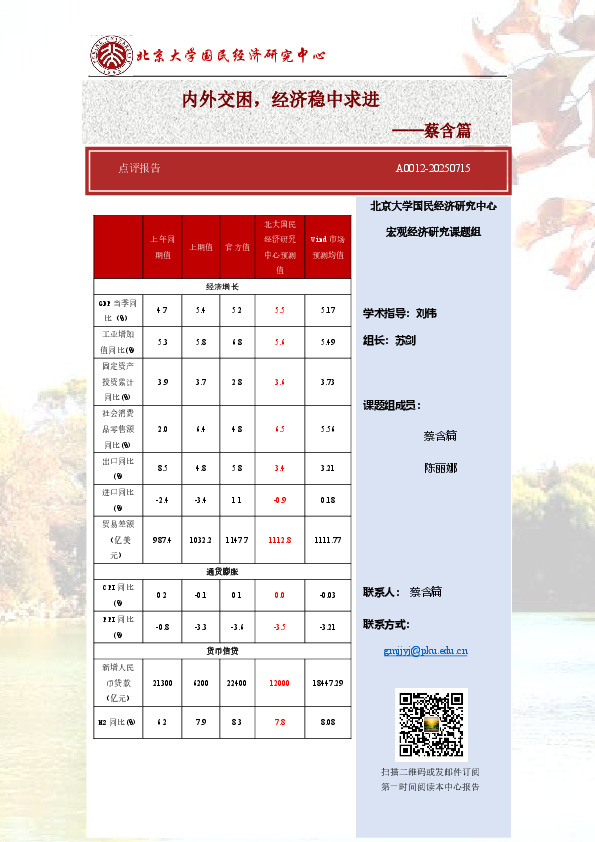Viewport: 595px width, 842px height.
Task: Click the M2 Wind value 8.08
Action: pos(328,722)
